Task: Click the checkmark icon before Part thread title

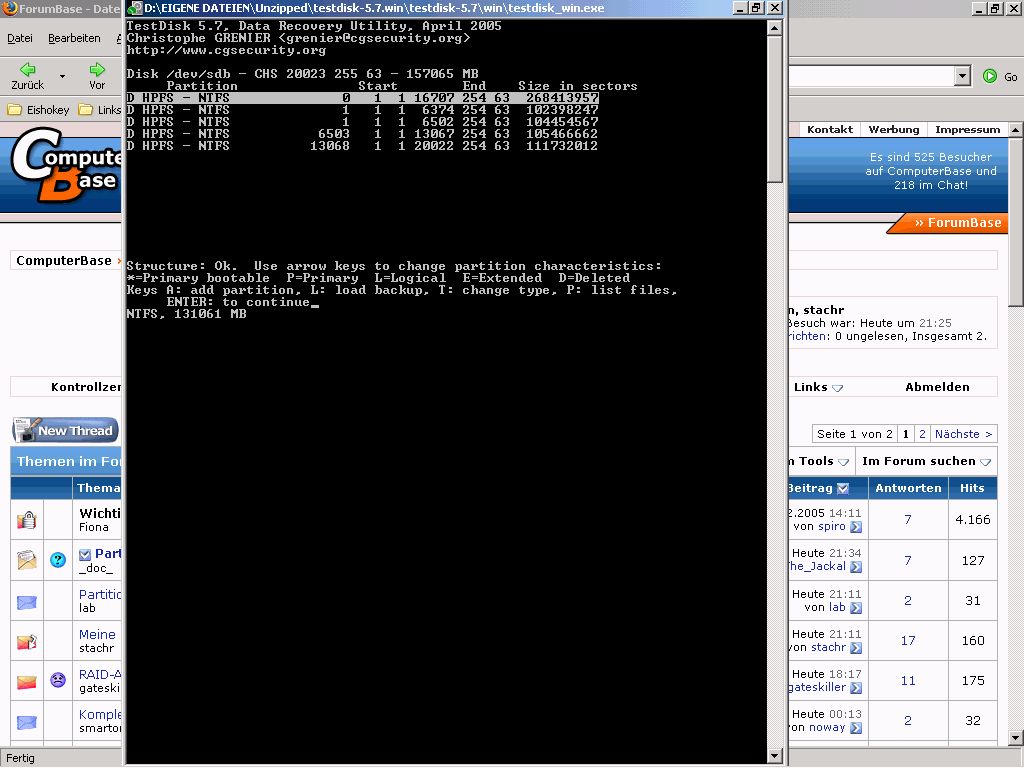Action: (85, 554)
